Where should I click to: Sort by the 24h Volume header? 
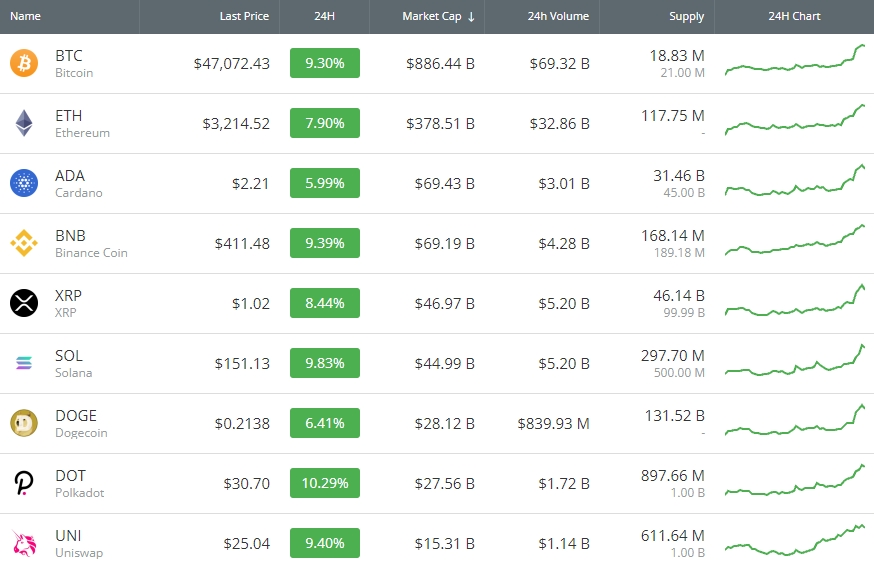point(558,17)
